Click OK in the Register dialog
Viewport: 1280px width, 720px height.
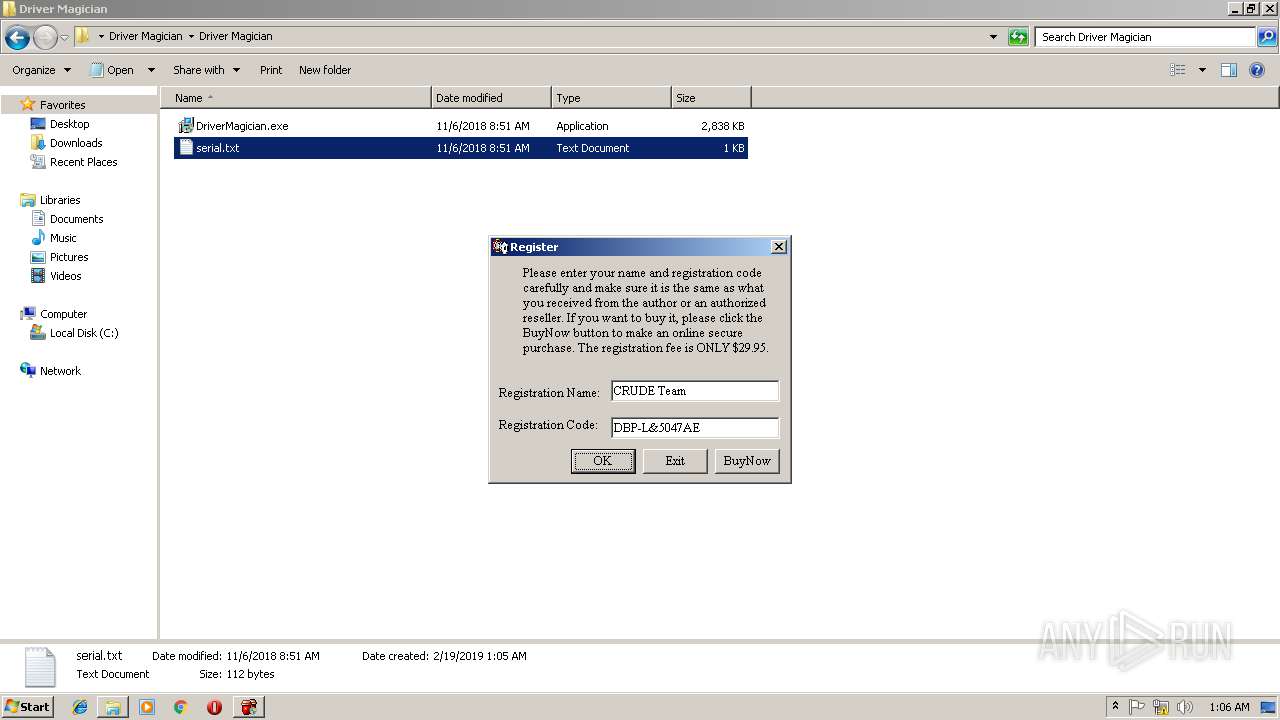(x=602, y=461)
